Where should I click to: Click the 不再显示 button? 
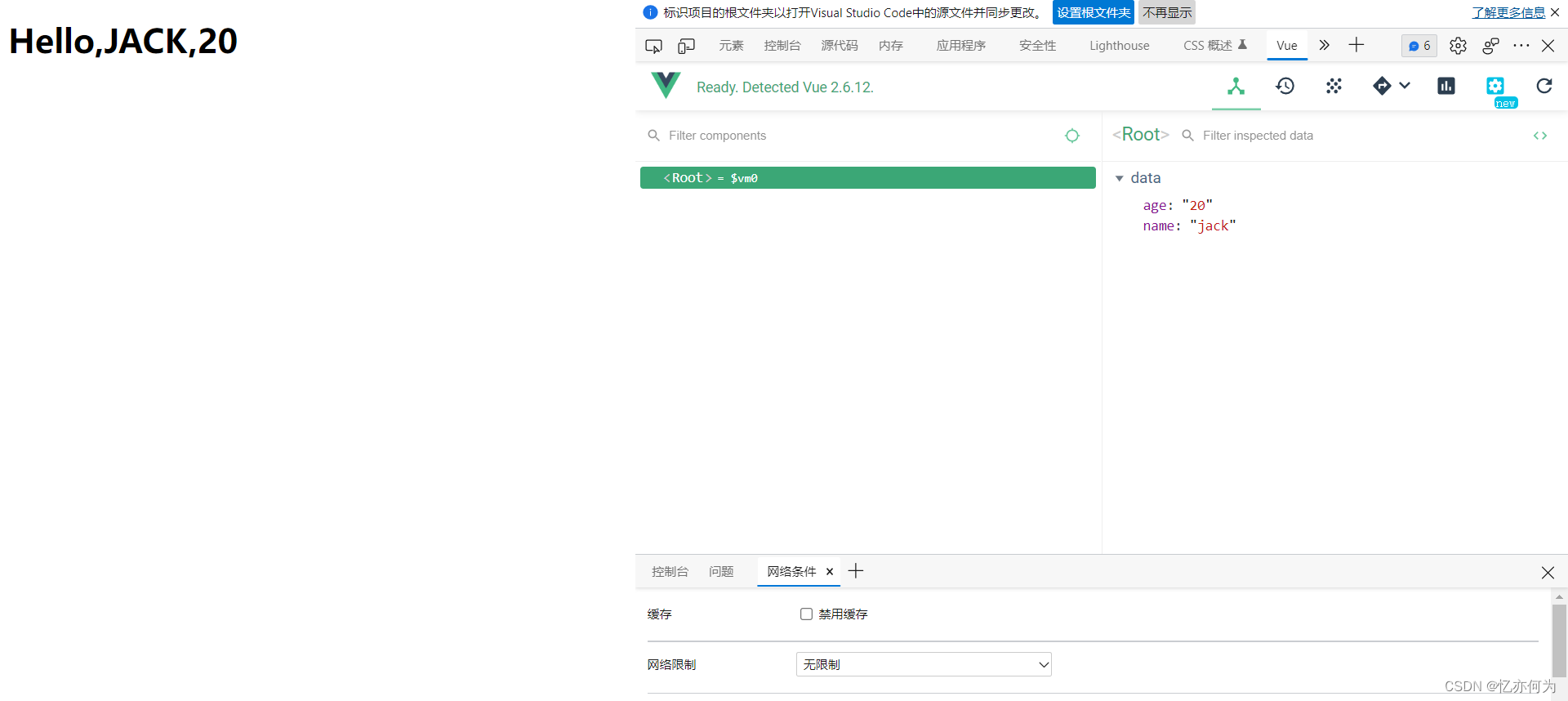[x=1167, y=12]
